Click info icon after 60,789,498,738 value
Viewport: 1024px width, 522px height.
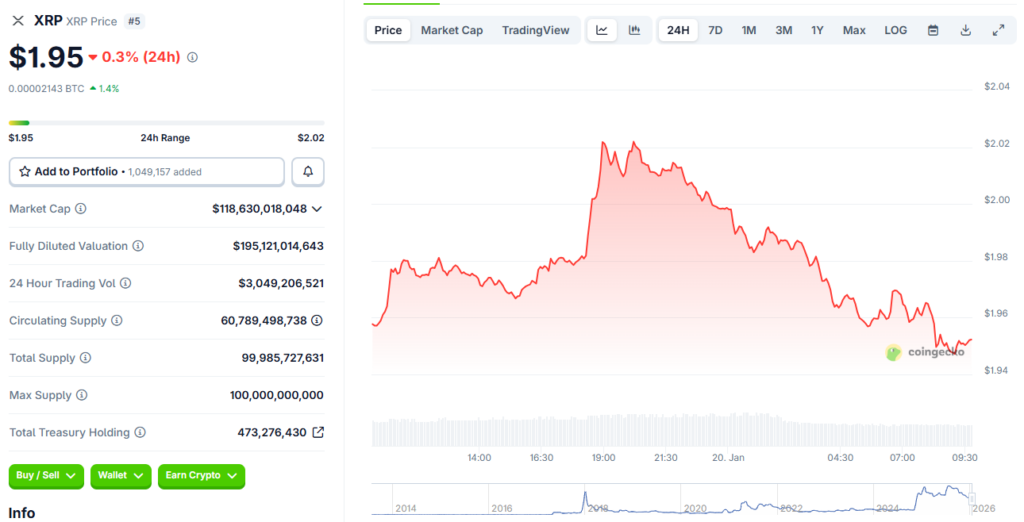[x=317, y=321]
